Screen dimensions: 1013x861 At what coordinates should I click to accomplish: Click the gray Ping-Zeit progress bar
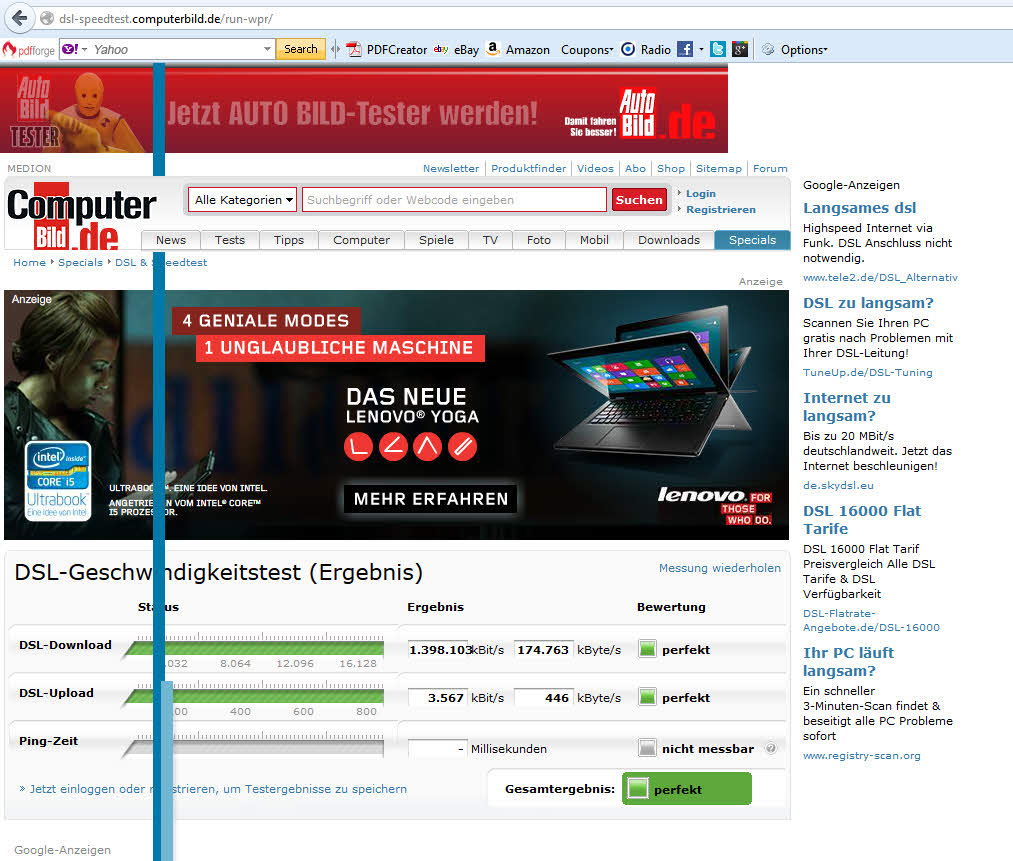point(254,748)
